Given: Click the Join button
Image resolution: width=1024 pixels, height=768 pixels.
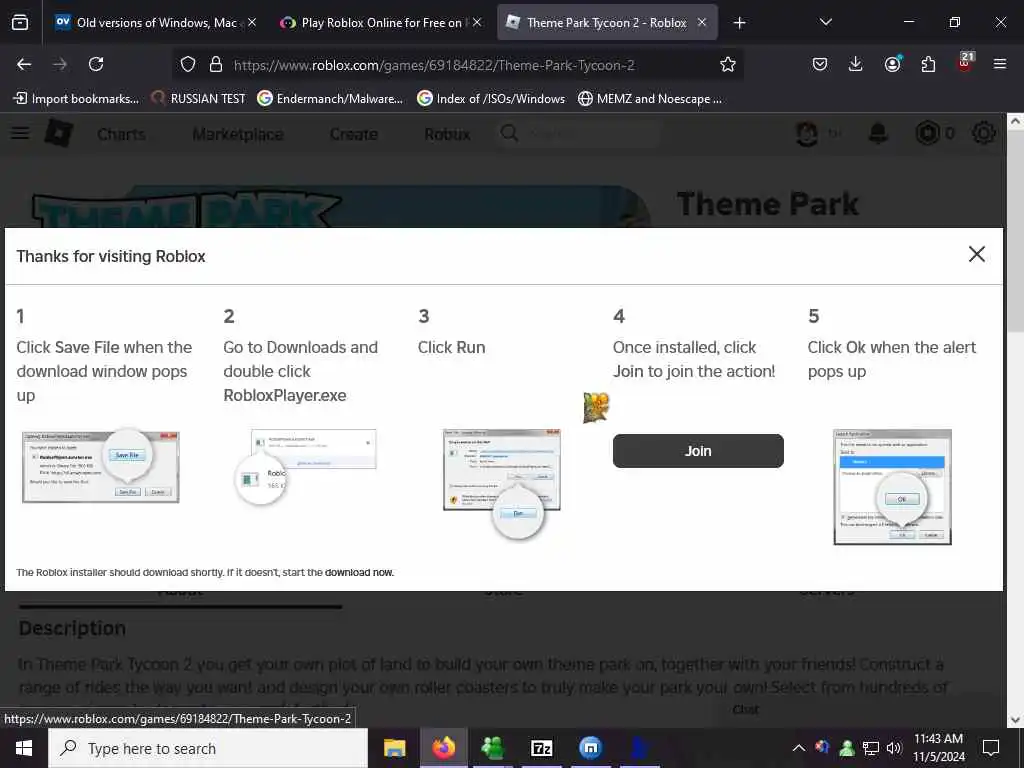Looking at the screenshot, I should (x=698, y=451).
